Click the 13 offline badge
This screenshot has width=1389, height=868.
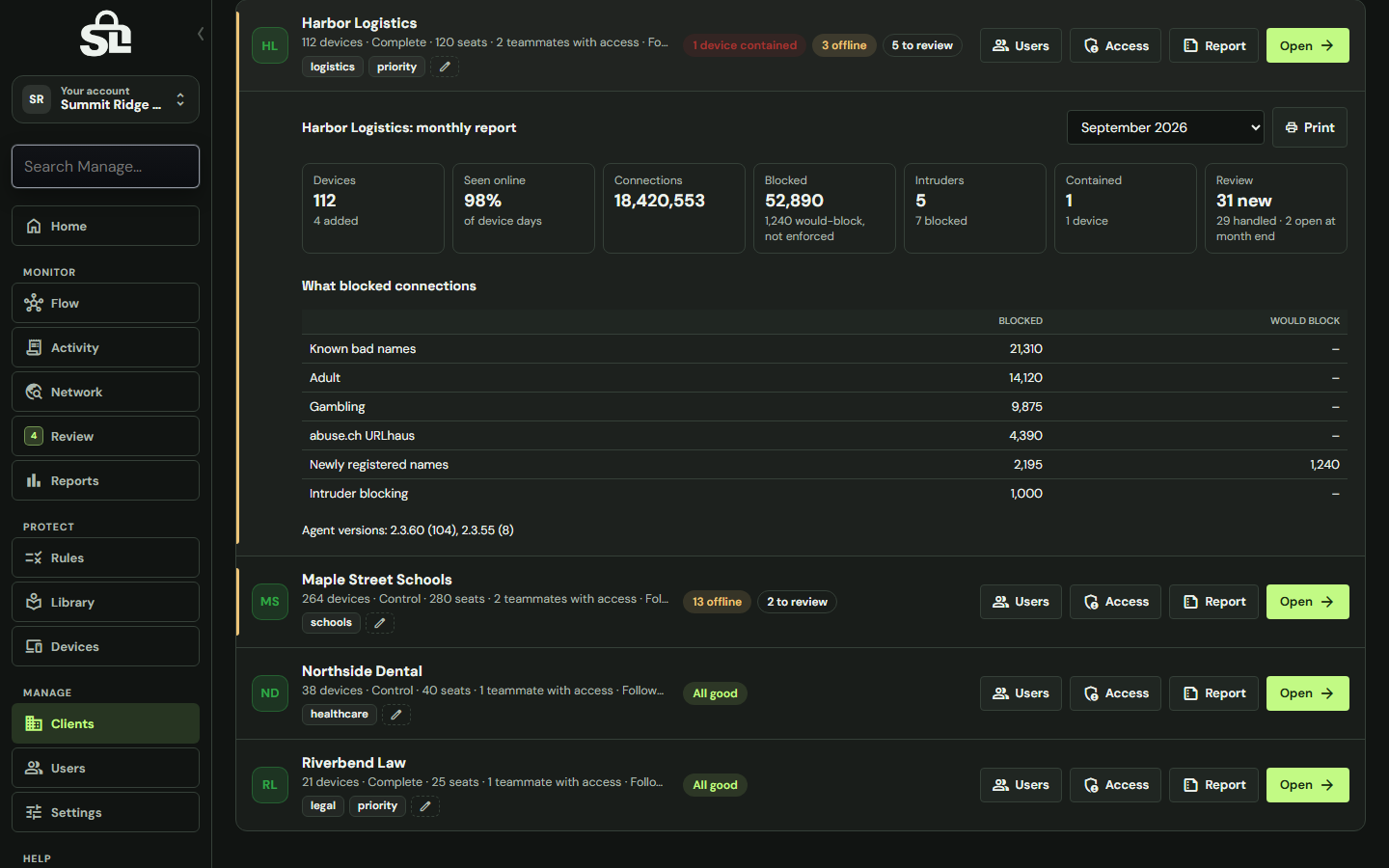[717, 602]
